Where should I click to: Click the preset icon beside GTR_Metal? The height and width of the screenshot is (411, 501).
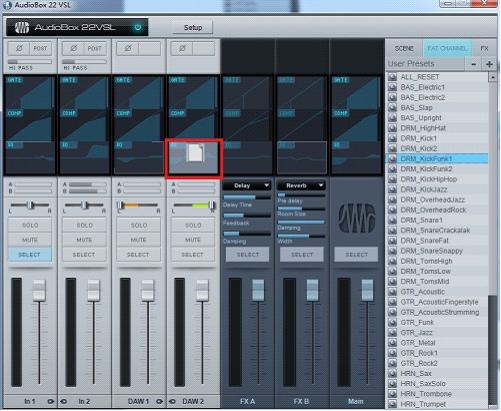pyautogui.click(x=392, y=343)
